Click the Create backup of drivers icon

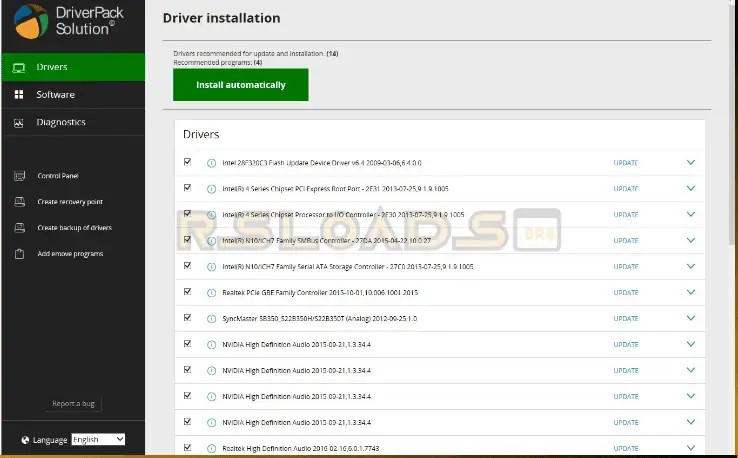(19, 228)
